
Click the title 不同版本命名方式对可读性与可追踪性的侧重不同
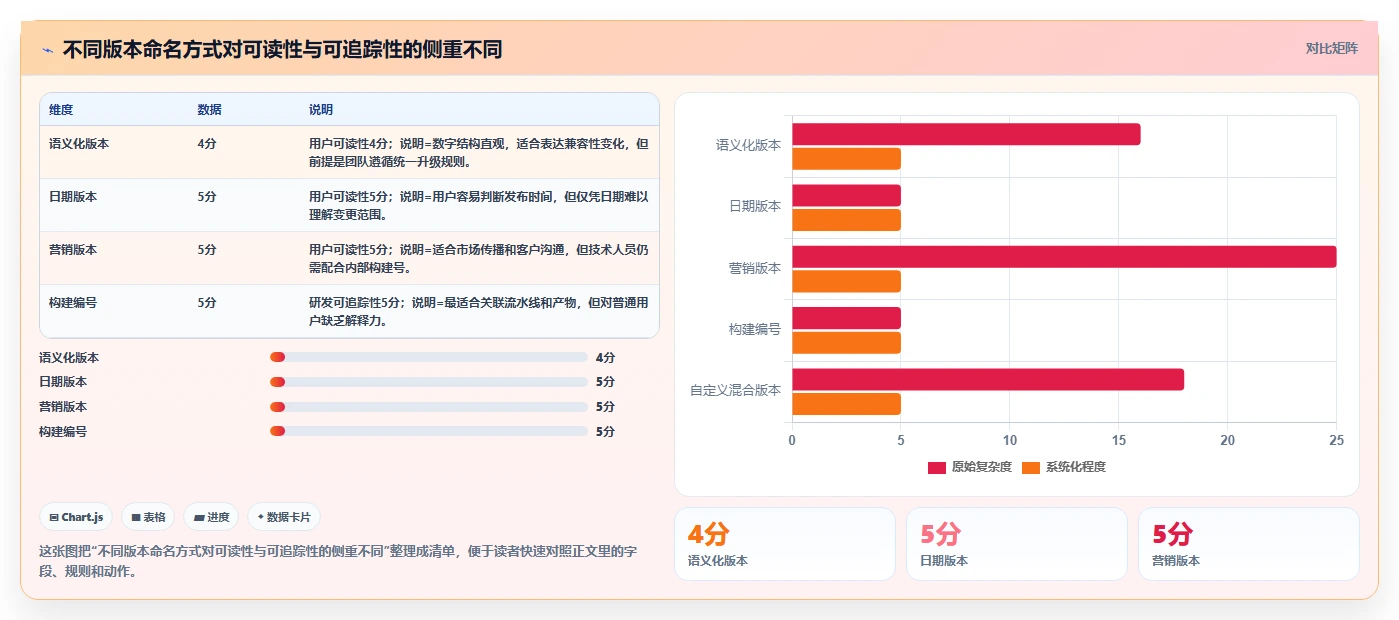pos(282,49)
